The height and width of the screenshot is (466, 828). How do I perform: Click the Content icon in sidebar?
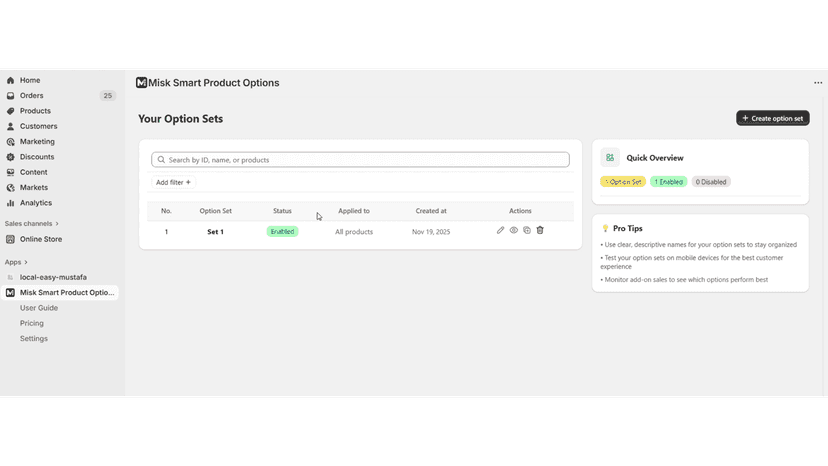pyautogui.click(x=11, y=172)
